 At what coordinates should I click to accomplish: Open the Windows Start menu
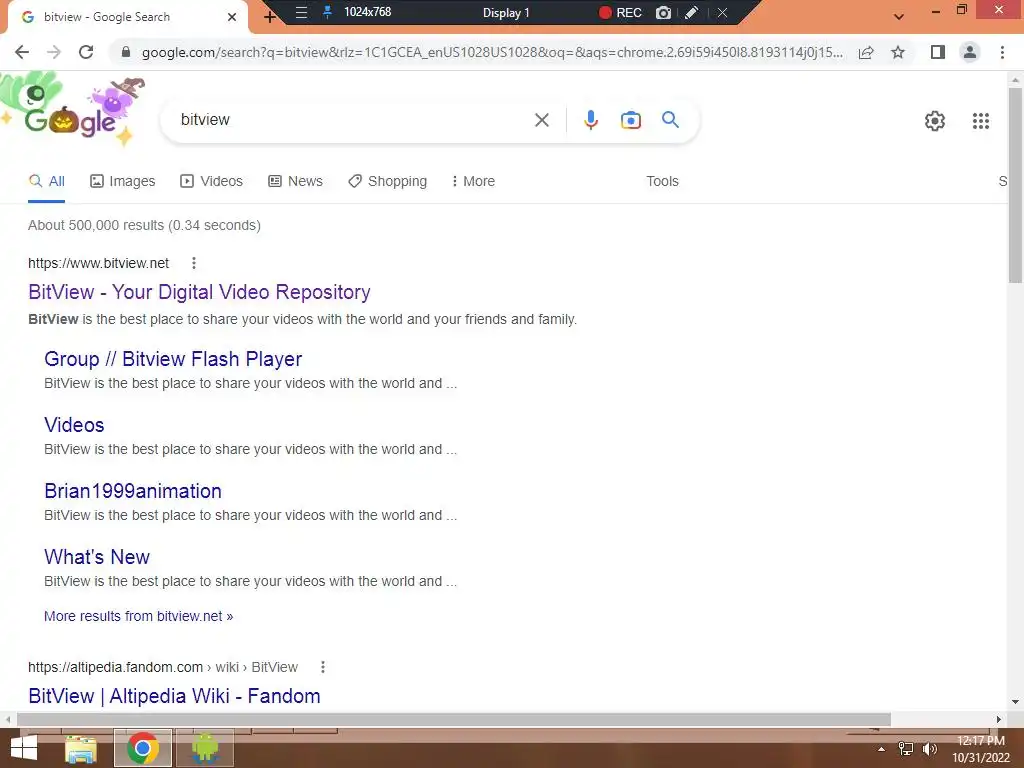click(x=24, y=748)
